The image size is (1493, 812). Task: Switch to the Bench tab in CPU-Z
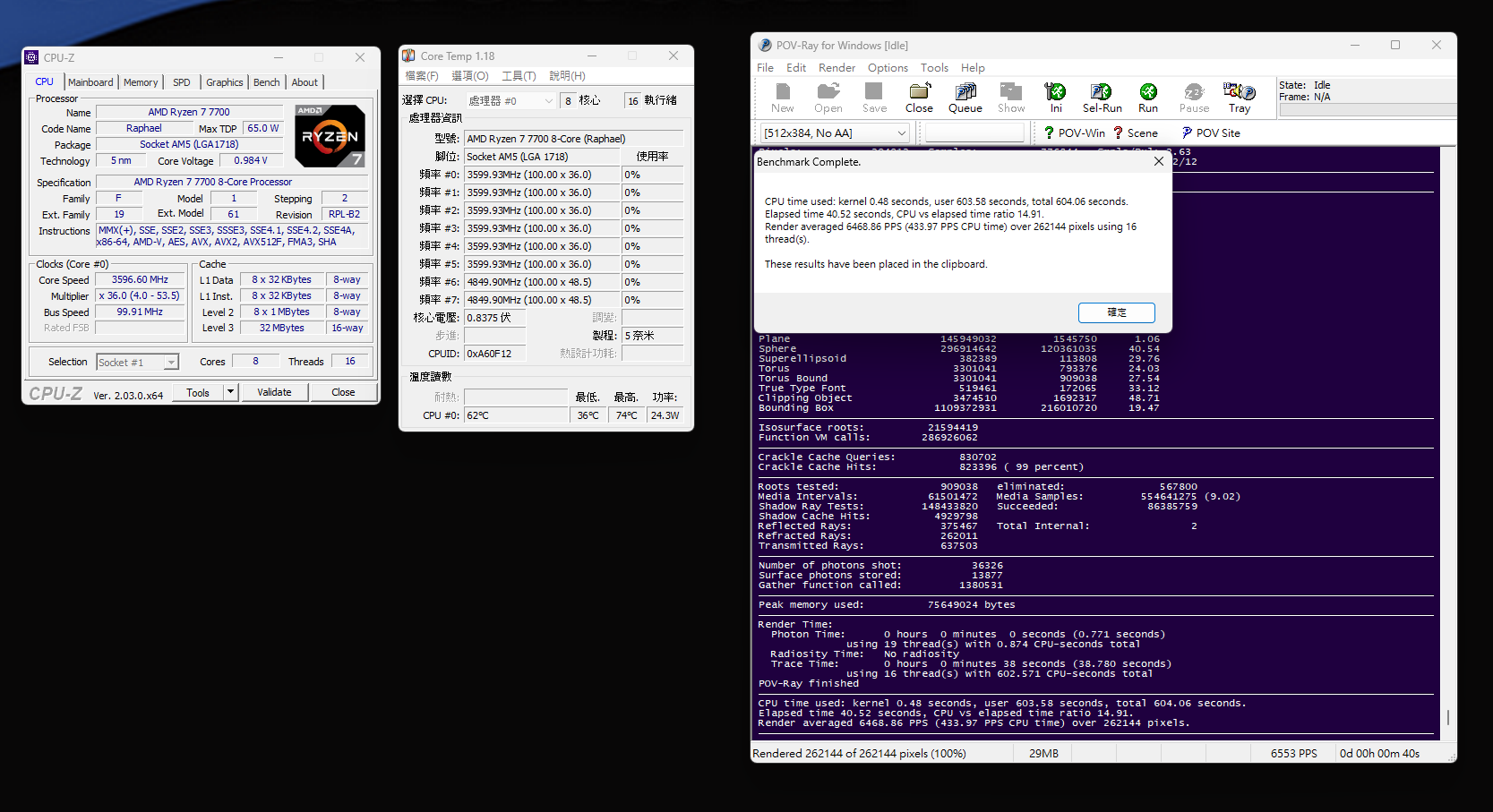pyautogui.click(x=266, y=82)
